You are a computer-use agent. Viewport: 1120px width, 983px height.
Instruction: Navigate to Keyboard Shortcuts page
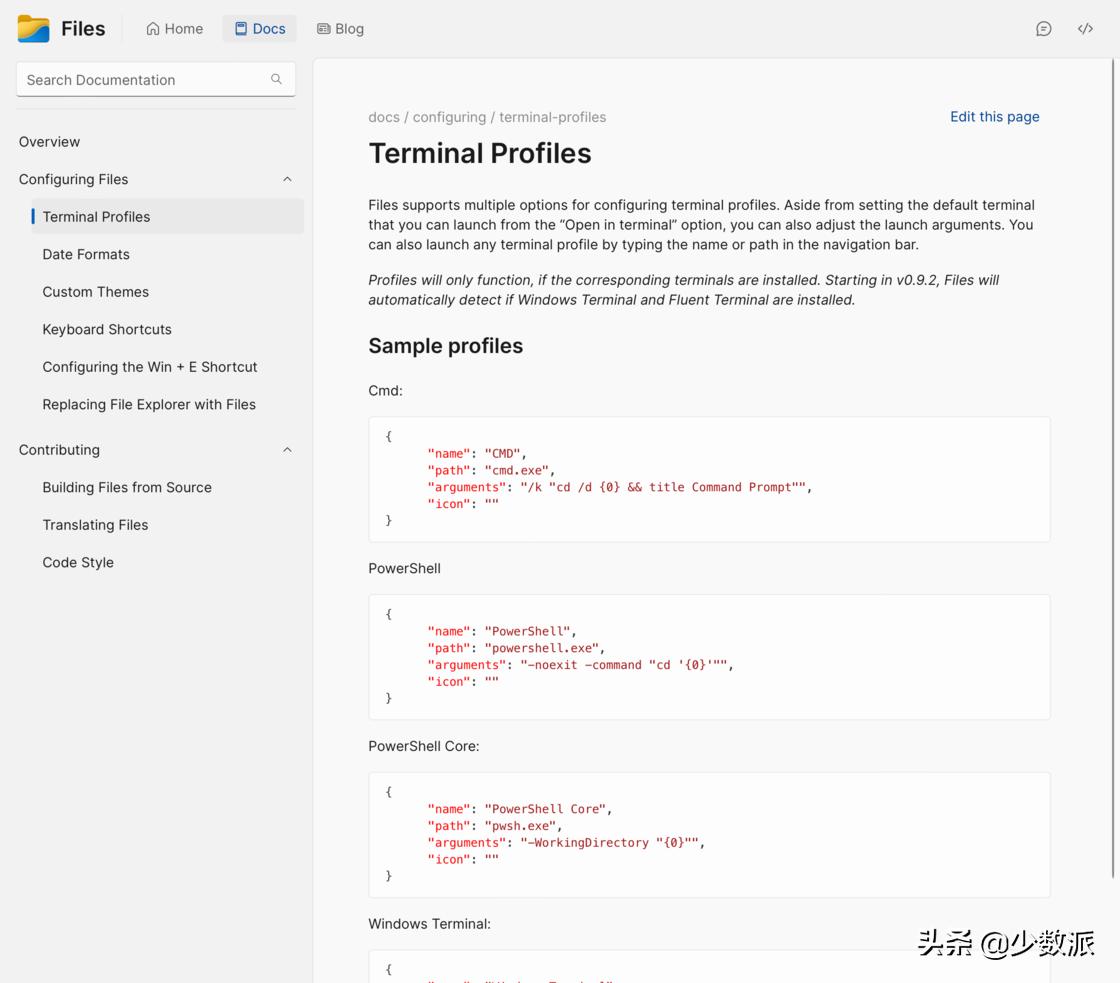point(107,329)
